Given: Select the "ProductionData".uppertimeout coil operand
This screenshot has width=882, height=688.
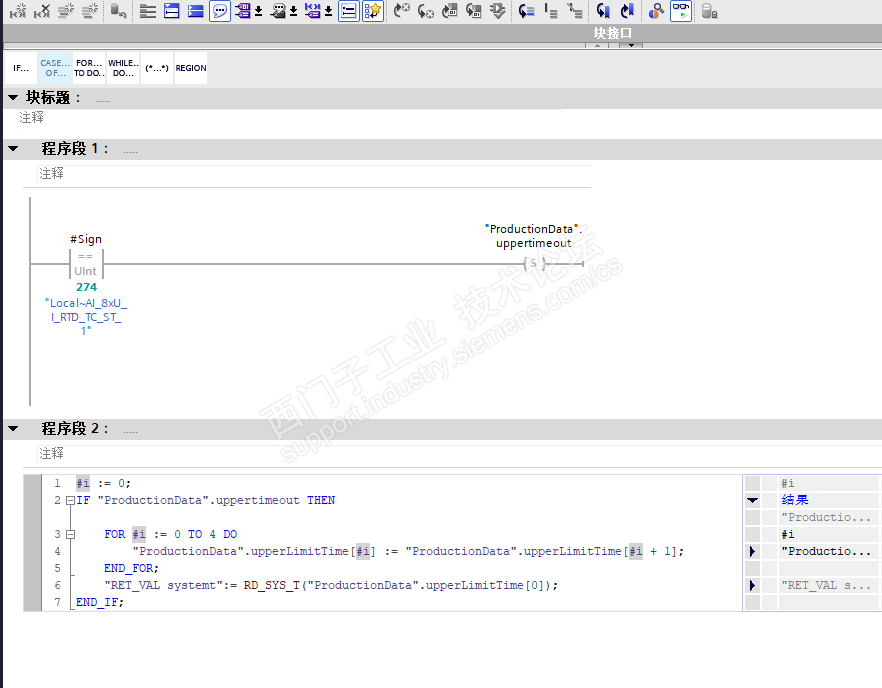Looking at the screenshot, I should [x=533, y=236].
